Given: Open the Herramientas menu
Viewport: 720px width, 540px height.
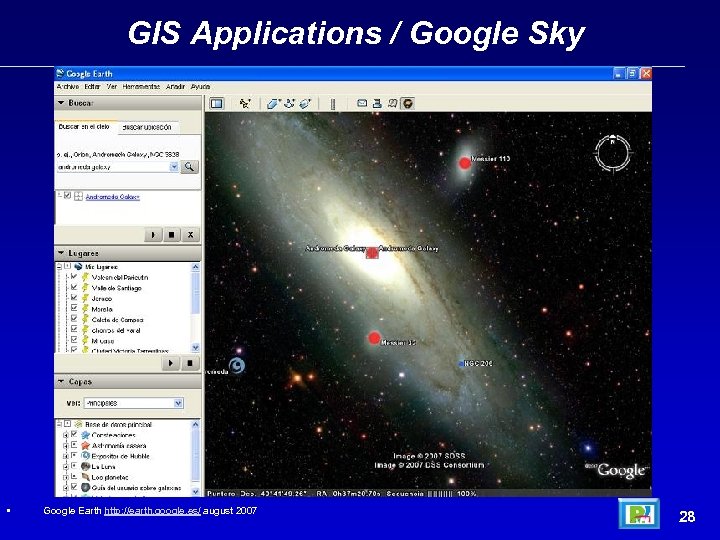Looking at the screenshot, I should [141, 86].
